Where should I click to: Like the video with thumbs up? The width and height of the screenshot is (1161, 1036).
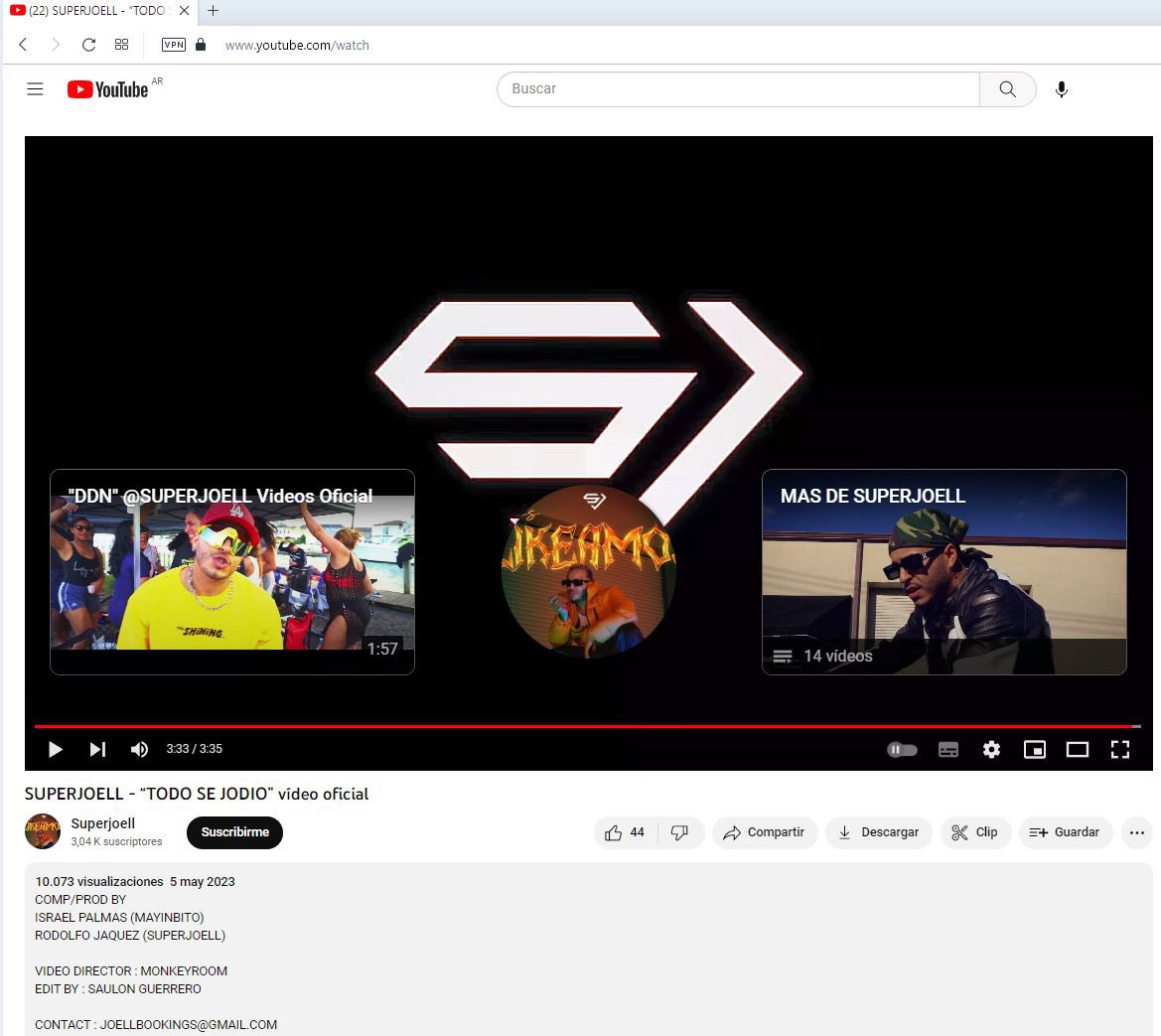(x=624, y=832)
